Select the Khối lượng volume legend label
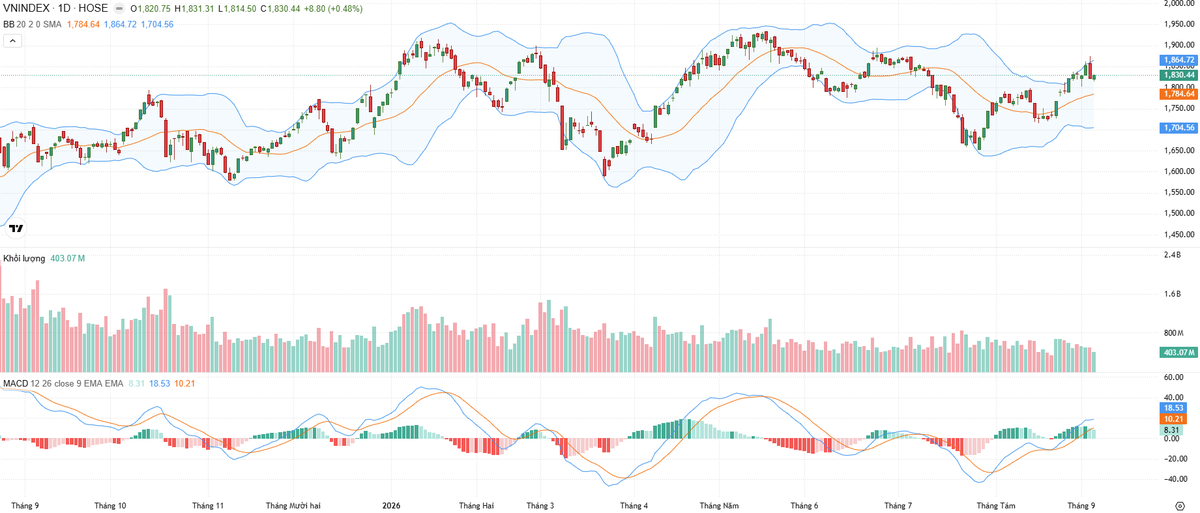 (24, 258)
